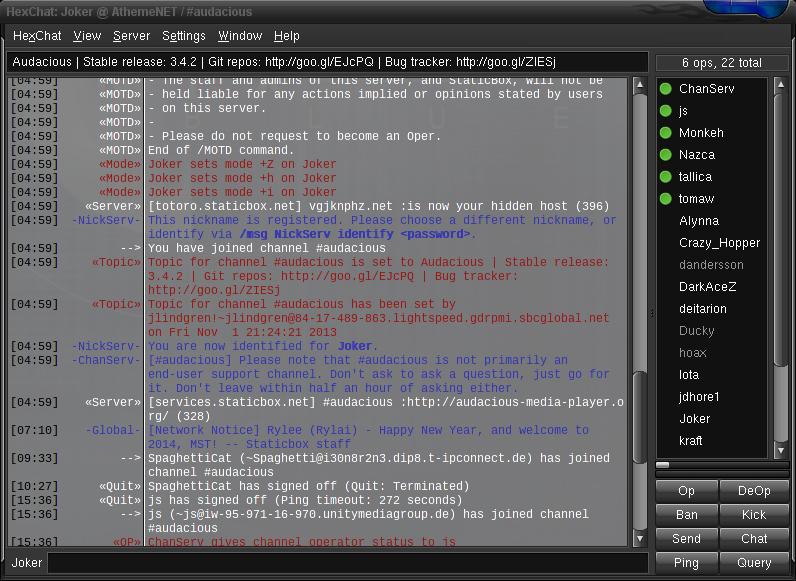The width and height of the screenshot is (796, 581).
Task: Open the View menu
Action: (x=87, y=36)
